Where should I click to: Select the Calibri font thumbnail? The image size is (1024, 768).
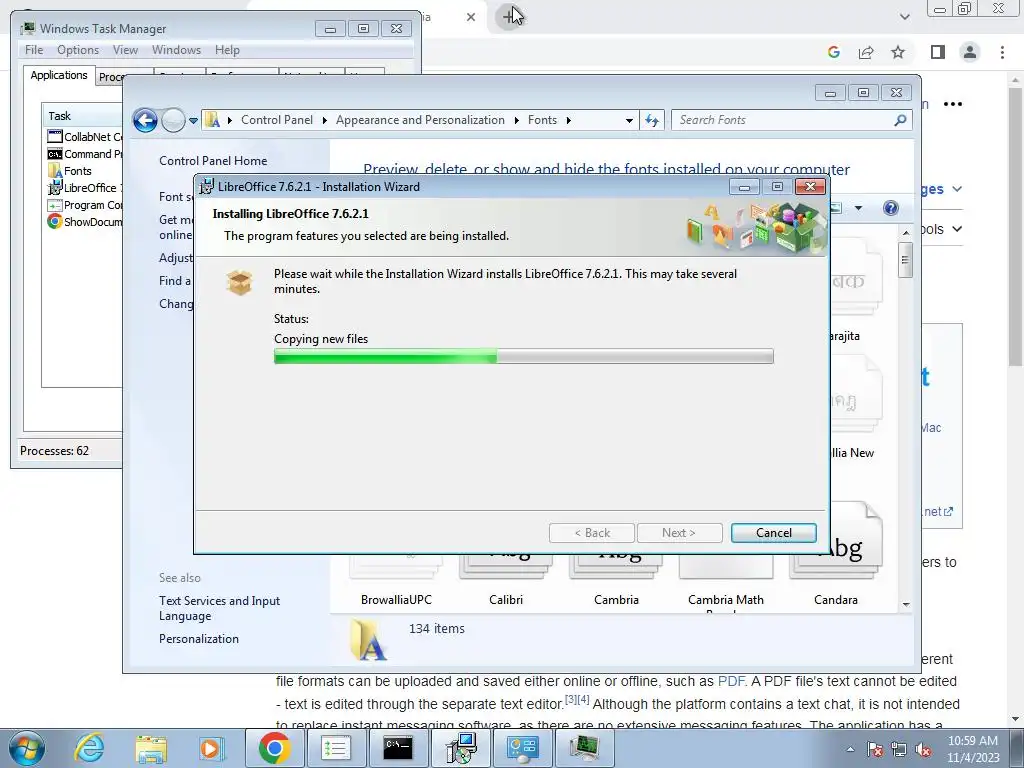tap(506, 580)
